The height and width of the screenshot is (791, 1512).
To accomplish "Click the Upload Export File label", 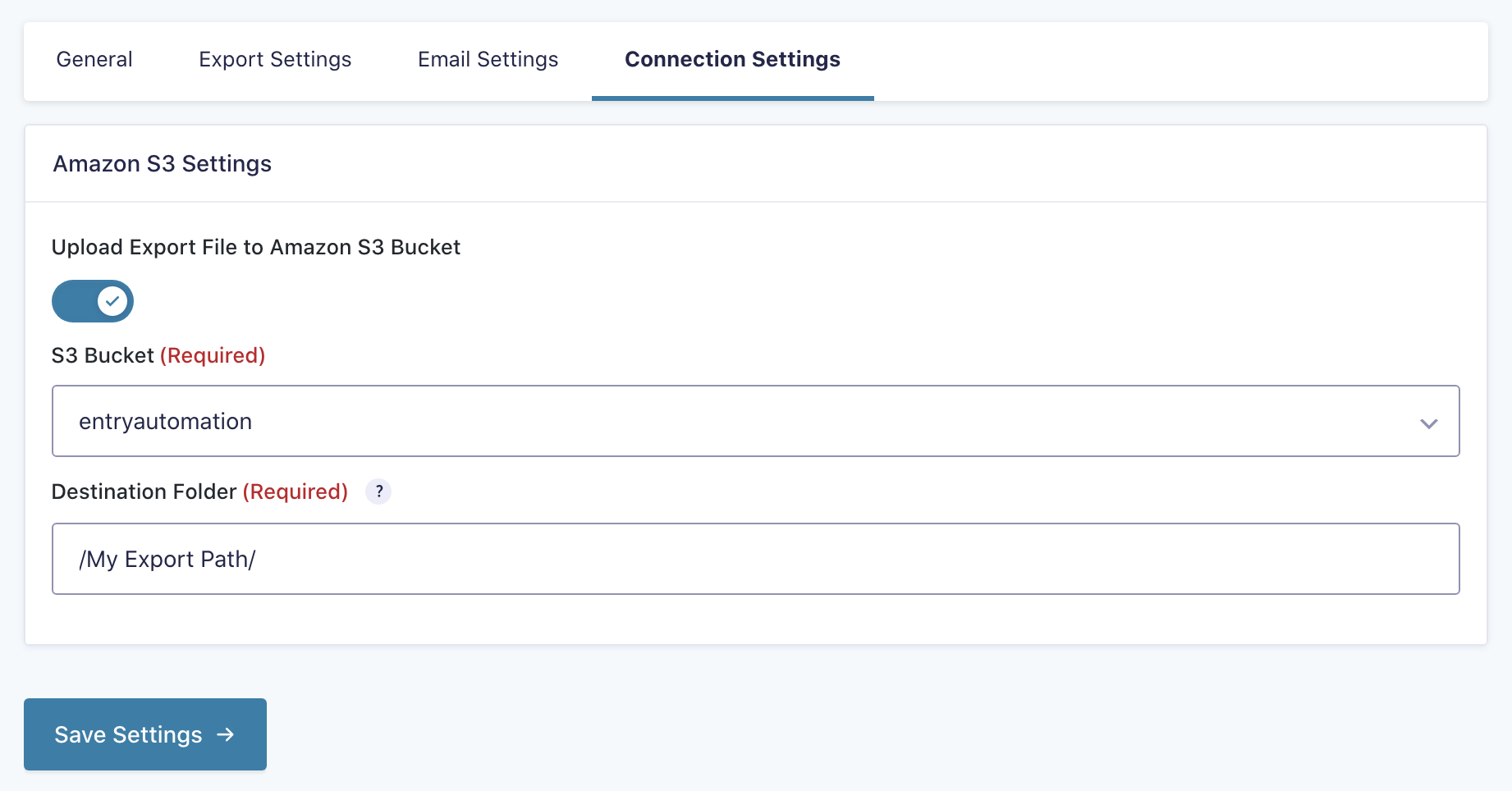I will [x=256, y=247].
